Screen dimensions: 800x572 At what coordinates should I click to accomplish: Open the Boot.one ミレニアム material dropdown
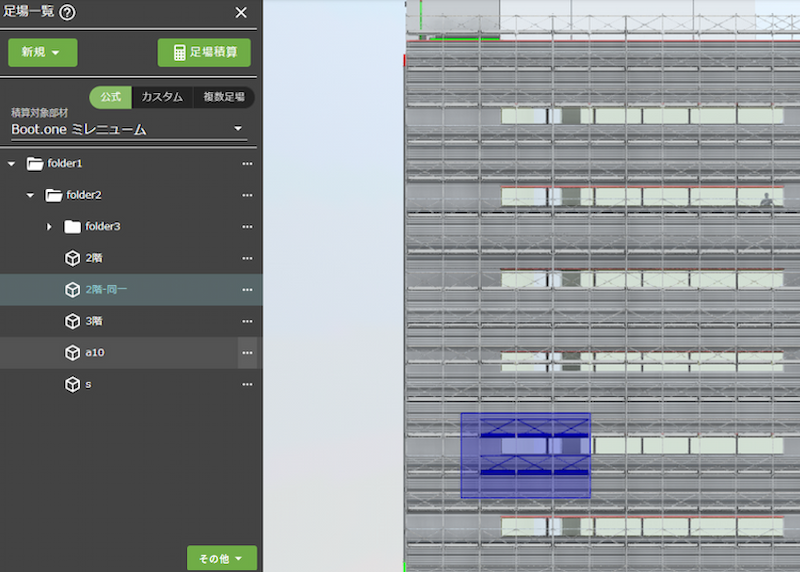click(x=238, y=129)
